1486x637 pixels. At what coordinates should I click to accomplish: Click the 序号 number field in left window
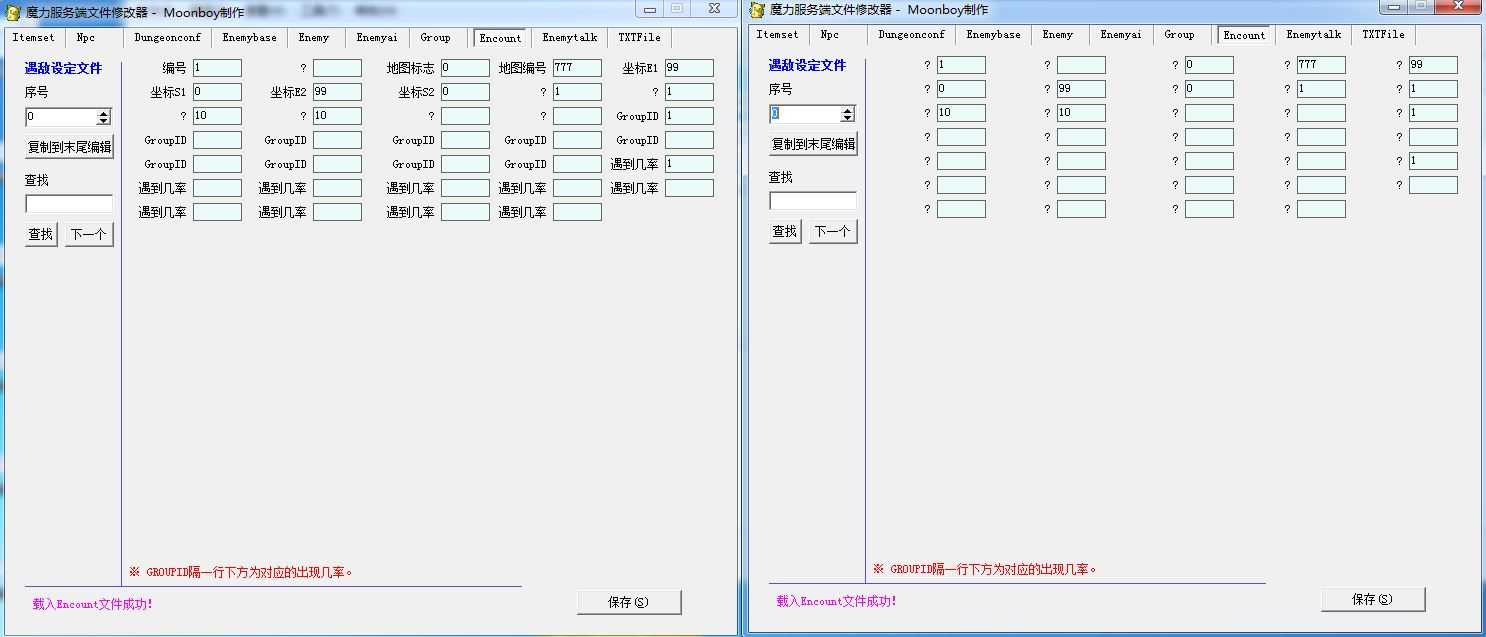pos(61,117)
